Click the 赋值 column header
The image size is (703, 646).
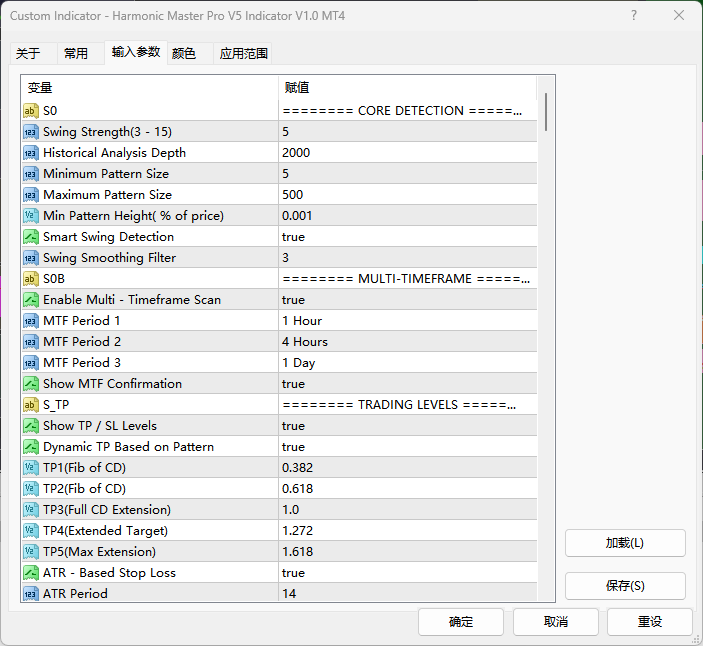point(408,88)
